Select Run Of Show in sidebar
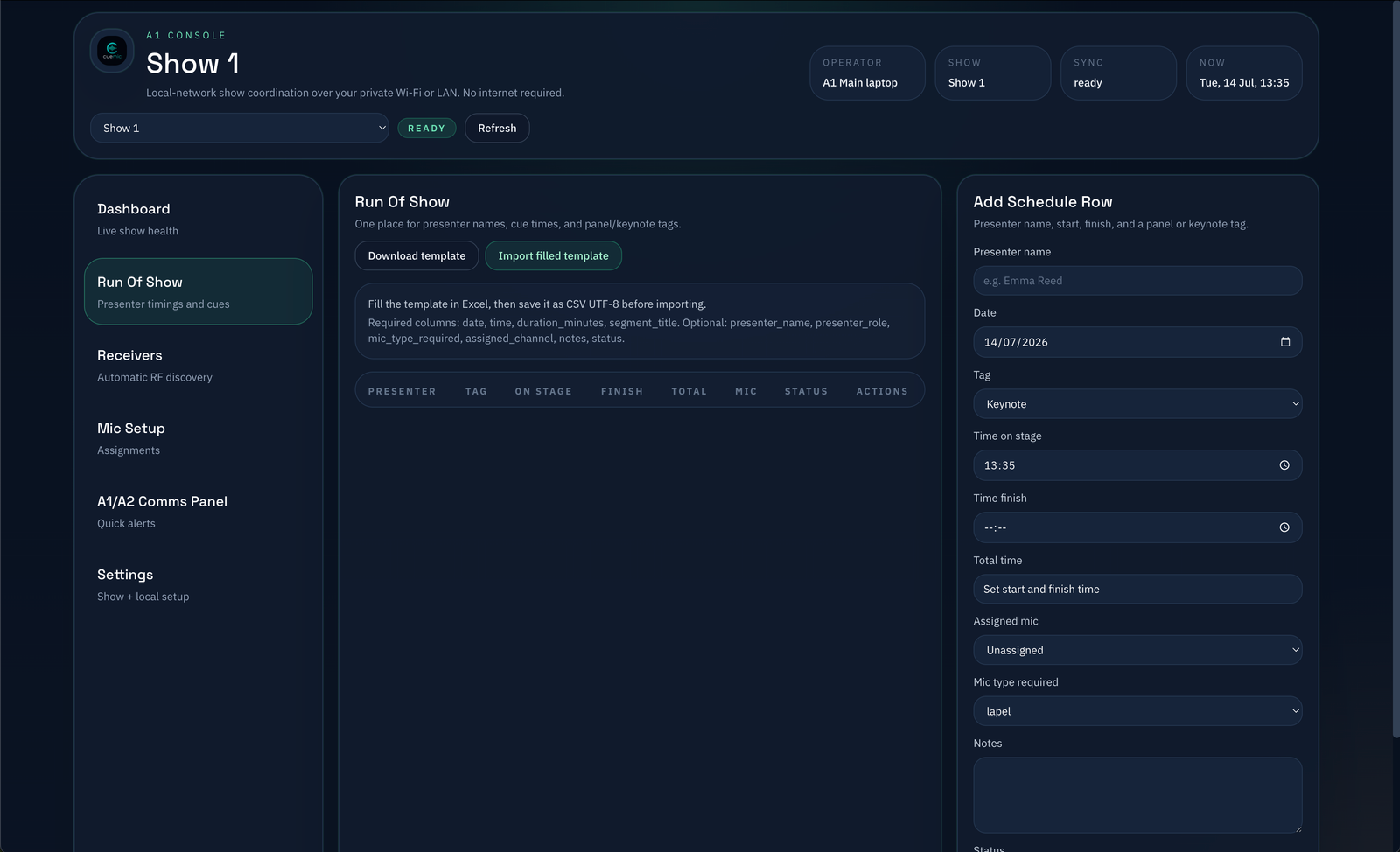Image resolution: width=1400 pixels, height=852 pixels. point(199,291)
